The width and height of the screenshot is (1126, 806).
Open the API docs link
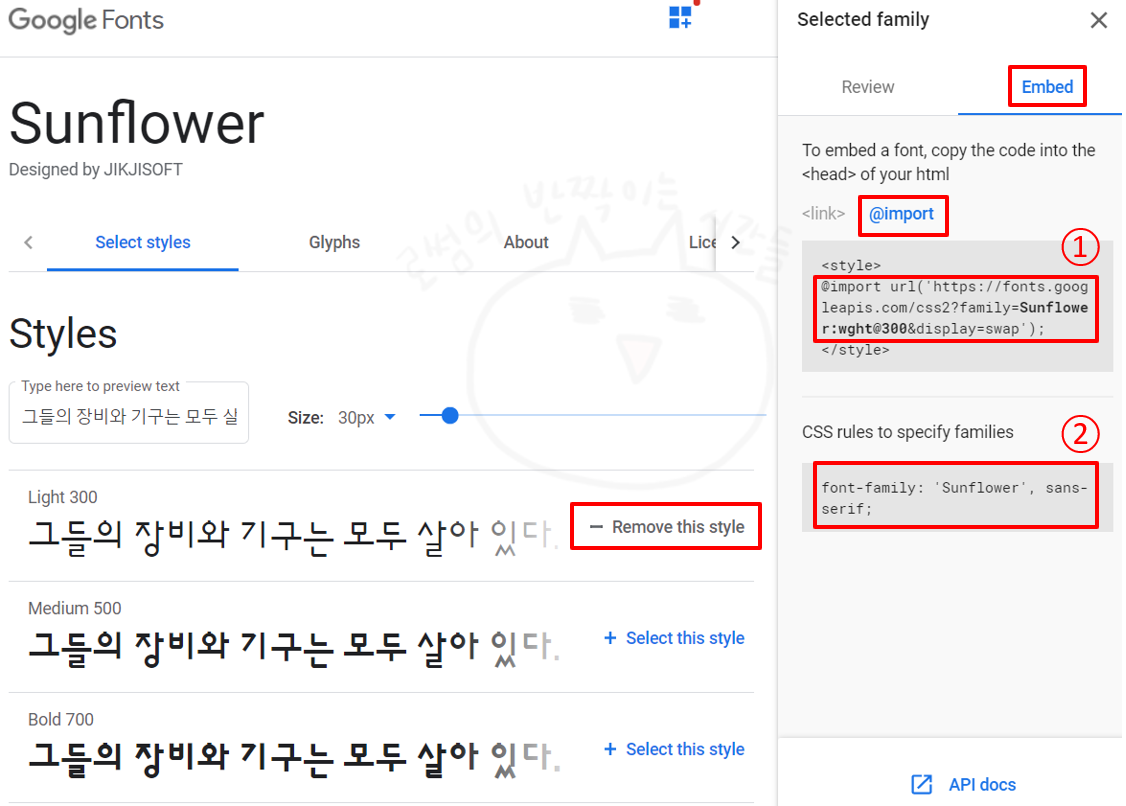(982, 784)
